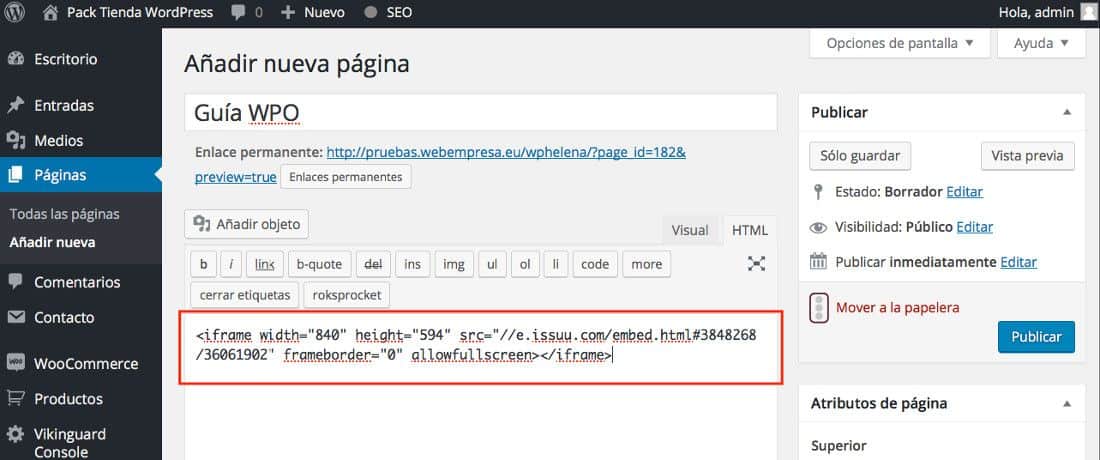The width and height of the screenshot is (1100, 460).
Task: Click the calendar icon by Publicar inmediatamente
Action: (818, 262)
